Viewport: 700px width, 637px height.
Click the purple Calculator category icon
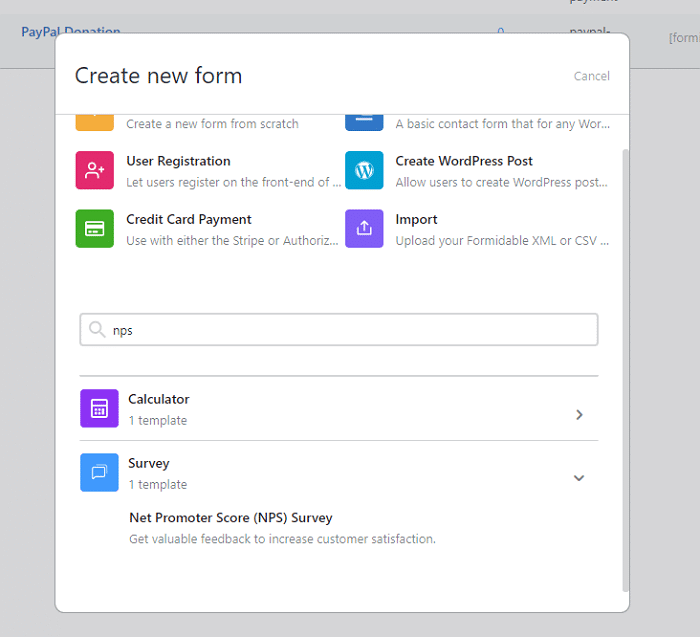click(x=99, y=408)
